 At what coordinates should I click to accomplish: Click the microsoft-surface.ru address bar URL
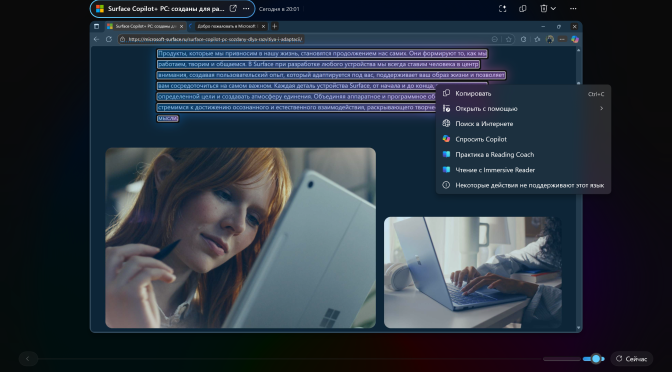[x=216, y=39]
